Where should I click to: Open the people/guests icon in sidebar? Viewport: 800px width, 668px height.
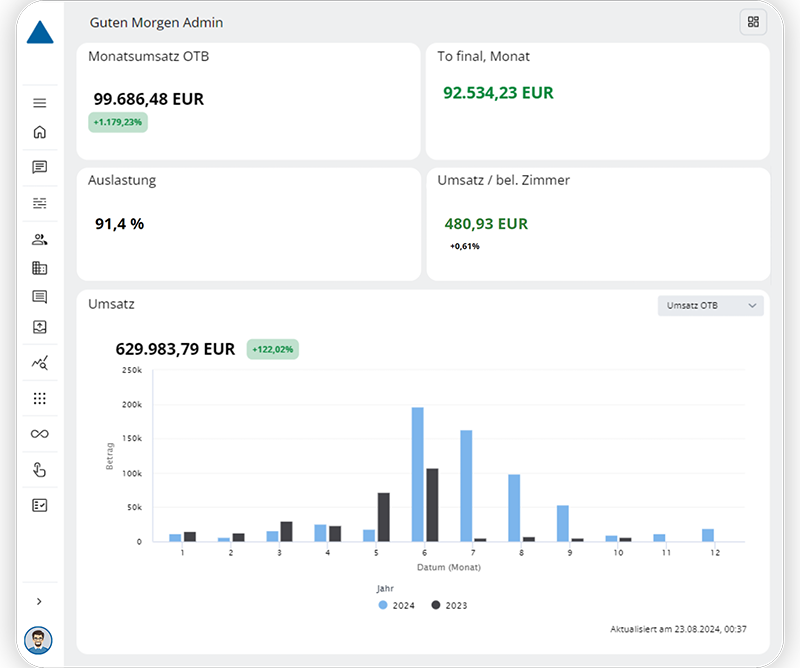tap(40, 239)
